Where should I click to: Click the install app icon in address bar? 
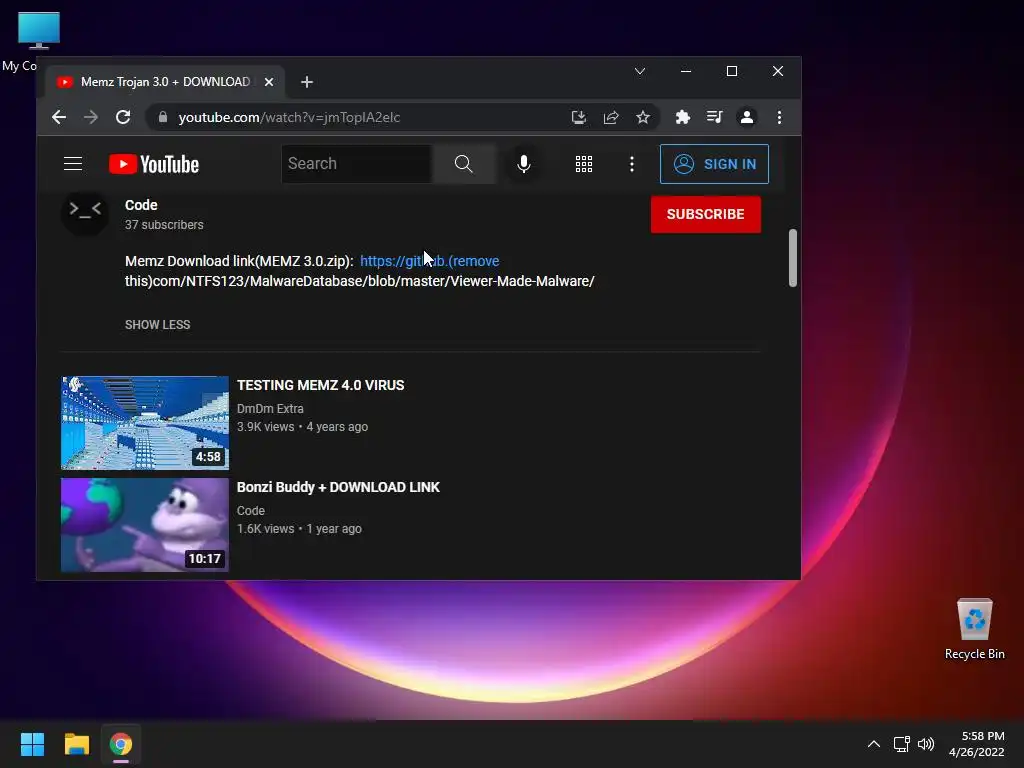coord(579,118)
